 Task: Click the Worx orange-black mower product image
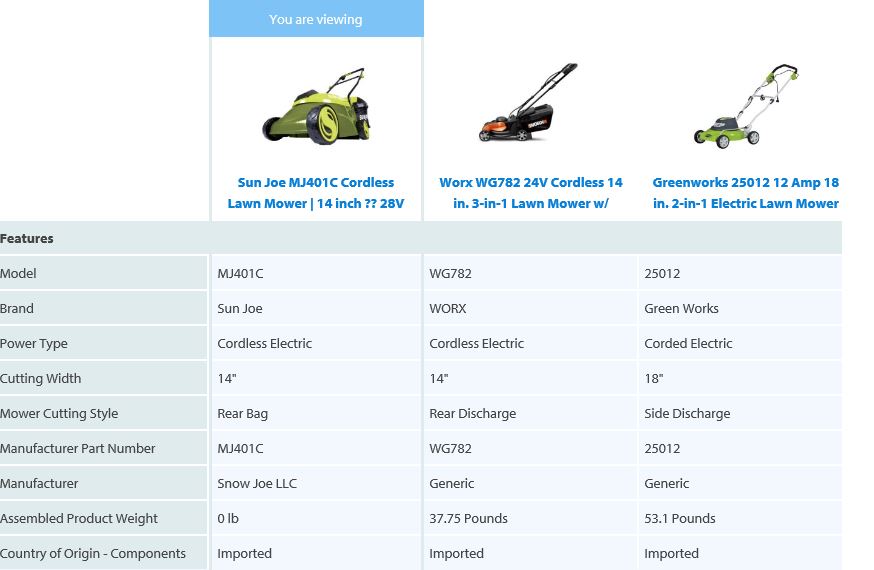pos(528,103)
